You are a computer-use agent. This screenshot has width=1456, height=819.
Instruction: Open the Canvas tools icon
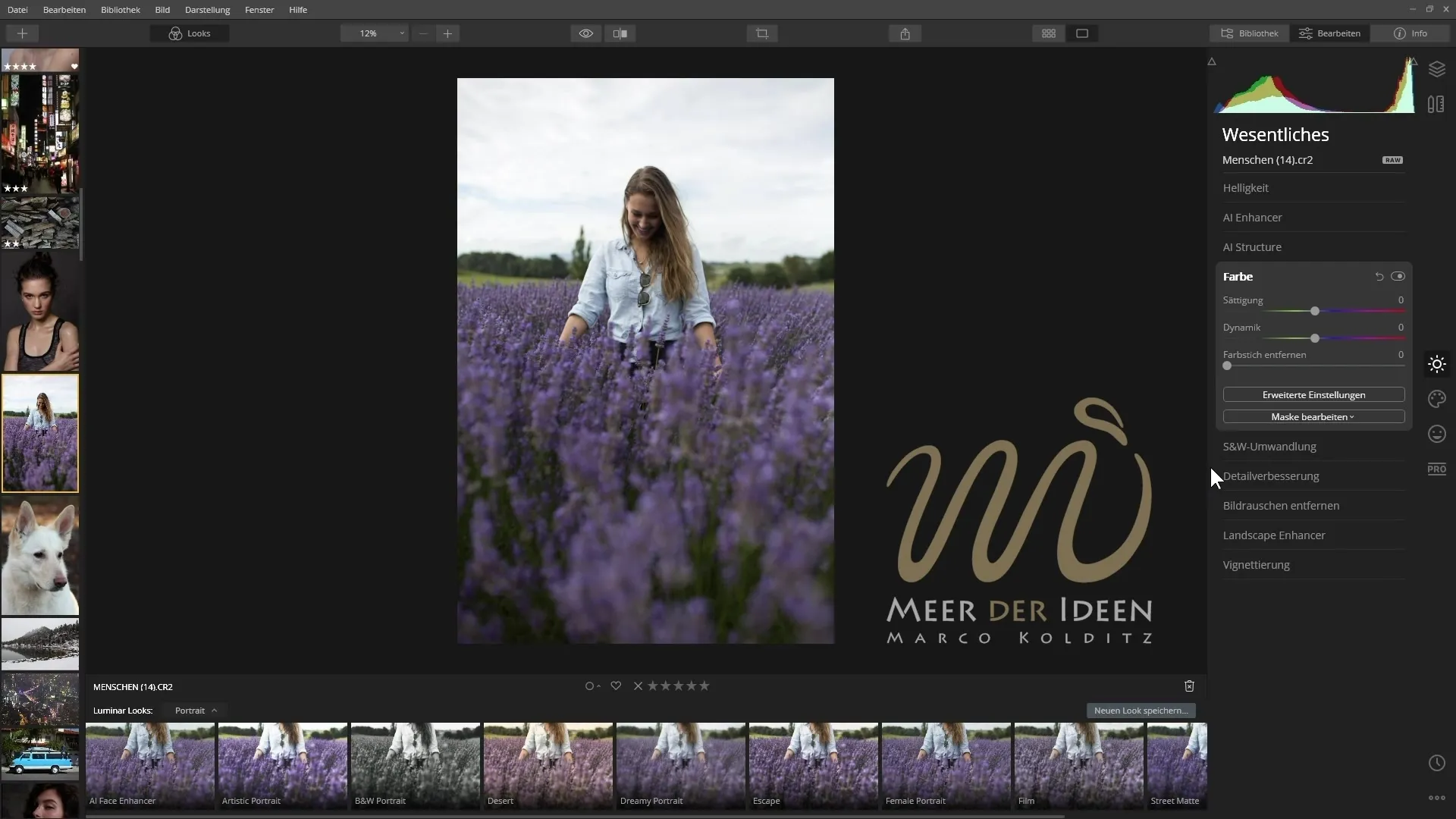[1436, 104]
